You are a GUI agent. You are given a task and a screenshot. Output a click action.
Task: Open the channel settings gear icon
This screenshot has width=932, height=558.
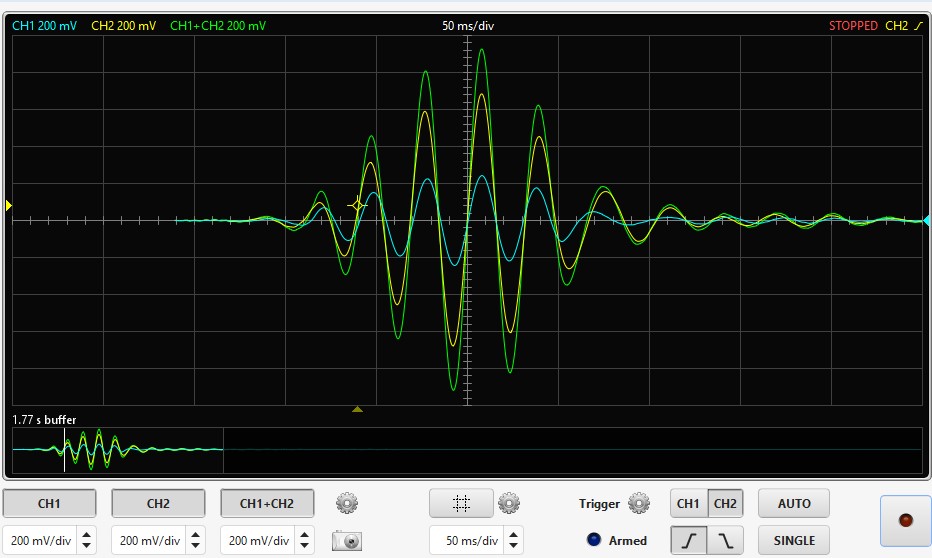(x=347, y=503)
